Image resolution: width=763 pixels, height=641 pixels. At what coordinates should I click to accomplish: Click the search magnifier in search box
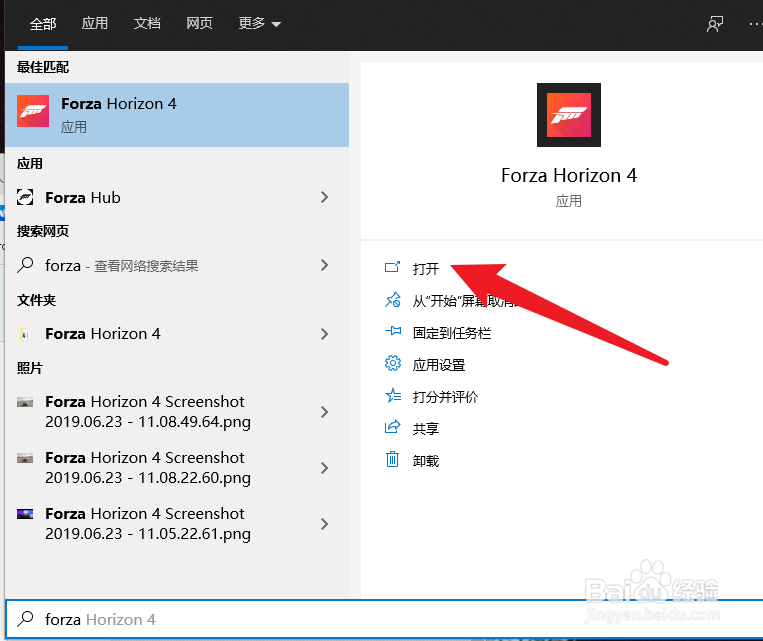click(25, 619)
